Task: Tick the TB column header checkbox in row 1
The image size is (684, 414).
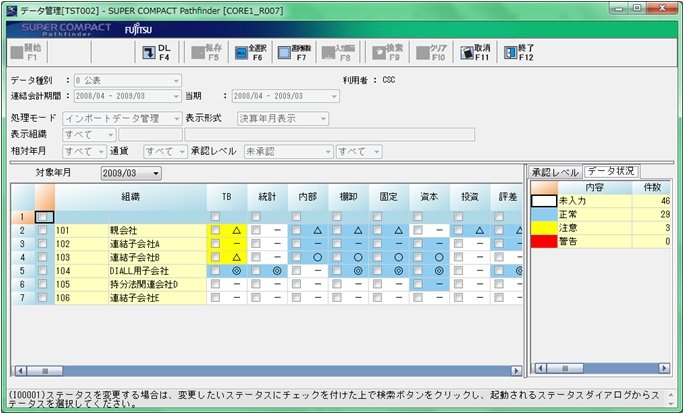Action: [x=215, y=217]
